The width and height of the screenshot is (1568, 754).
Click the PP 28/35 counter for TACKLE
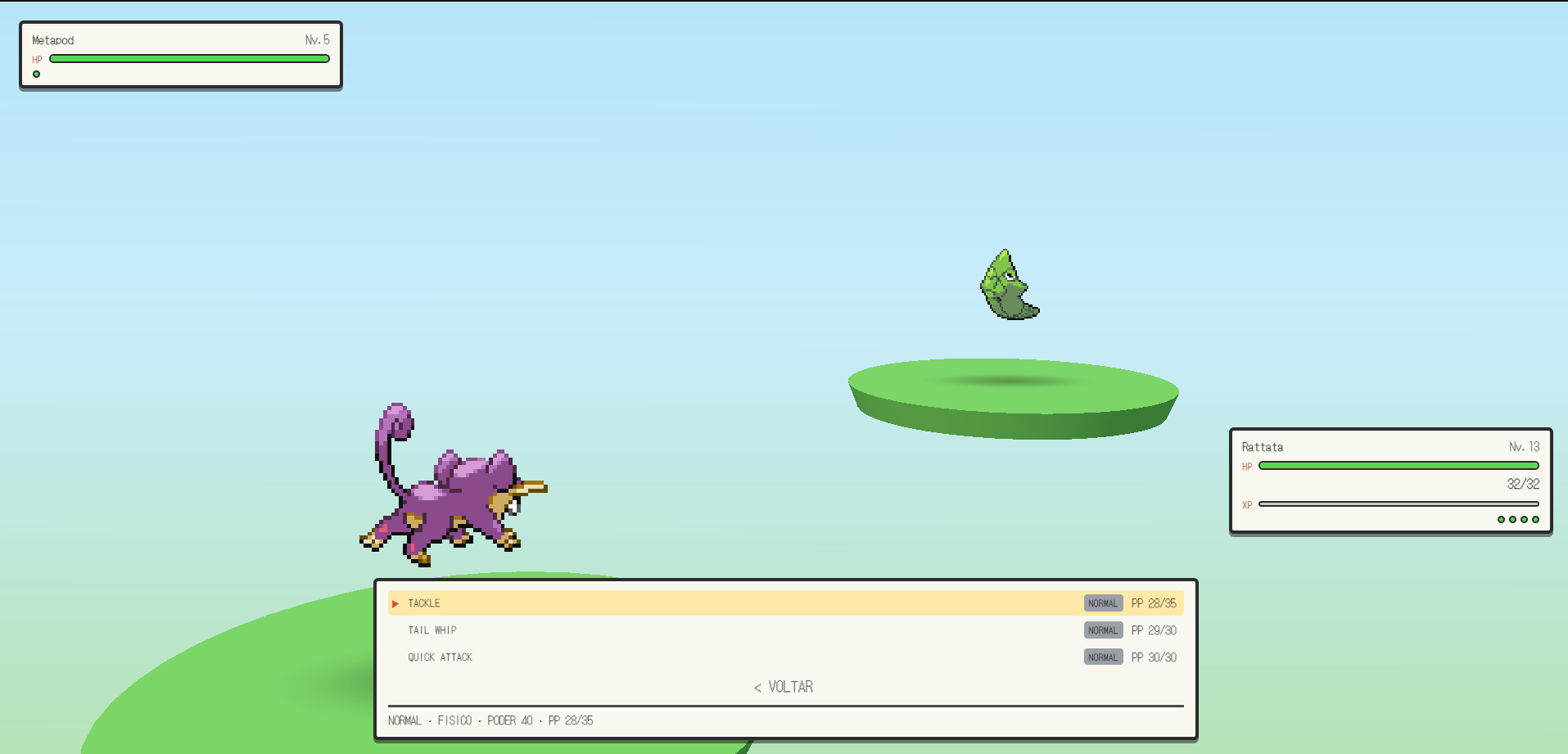click(1154, 603)
